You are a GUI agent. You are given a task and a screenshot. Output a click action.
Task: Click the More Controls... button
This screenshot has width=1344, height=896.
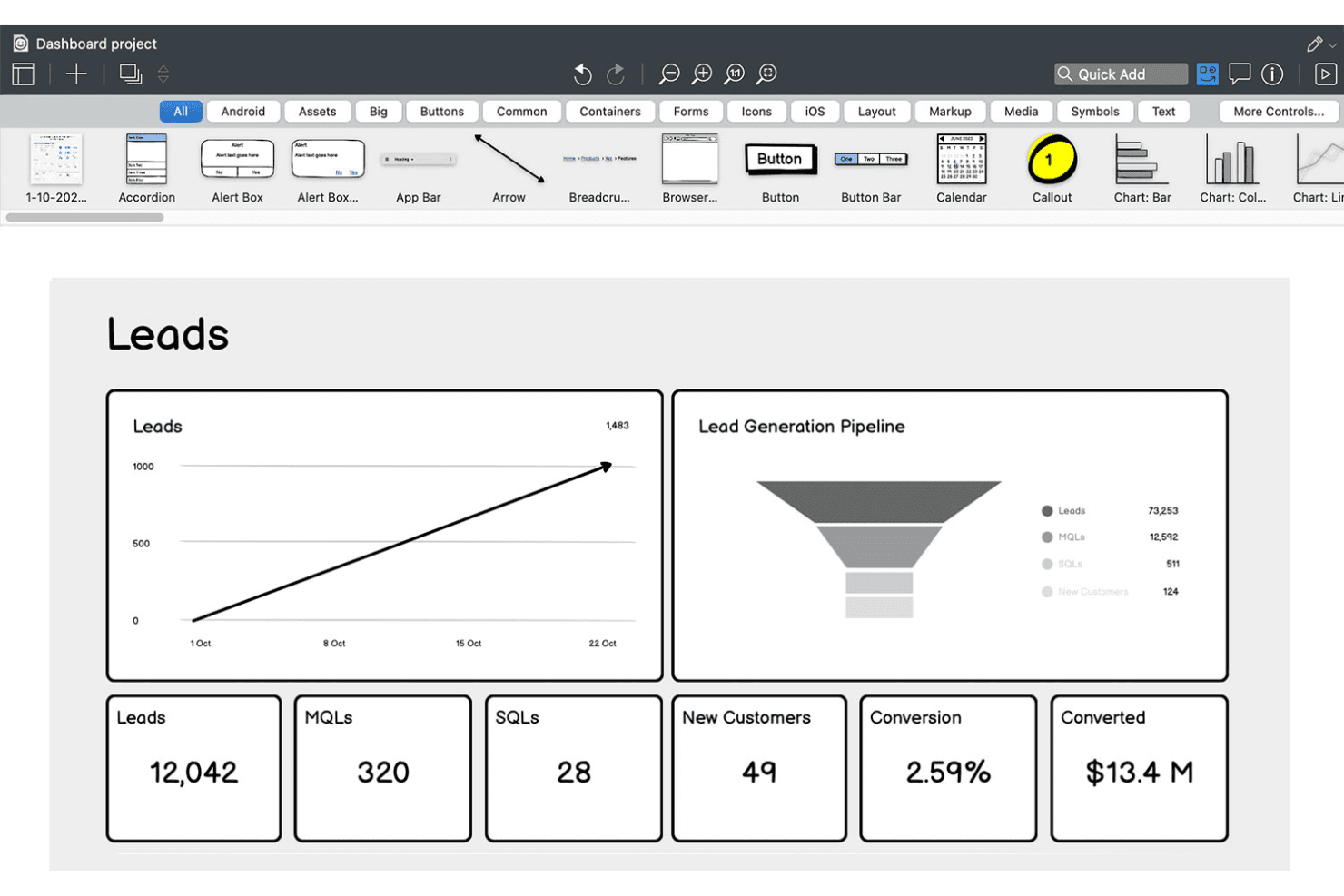point(1279,112)
